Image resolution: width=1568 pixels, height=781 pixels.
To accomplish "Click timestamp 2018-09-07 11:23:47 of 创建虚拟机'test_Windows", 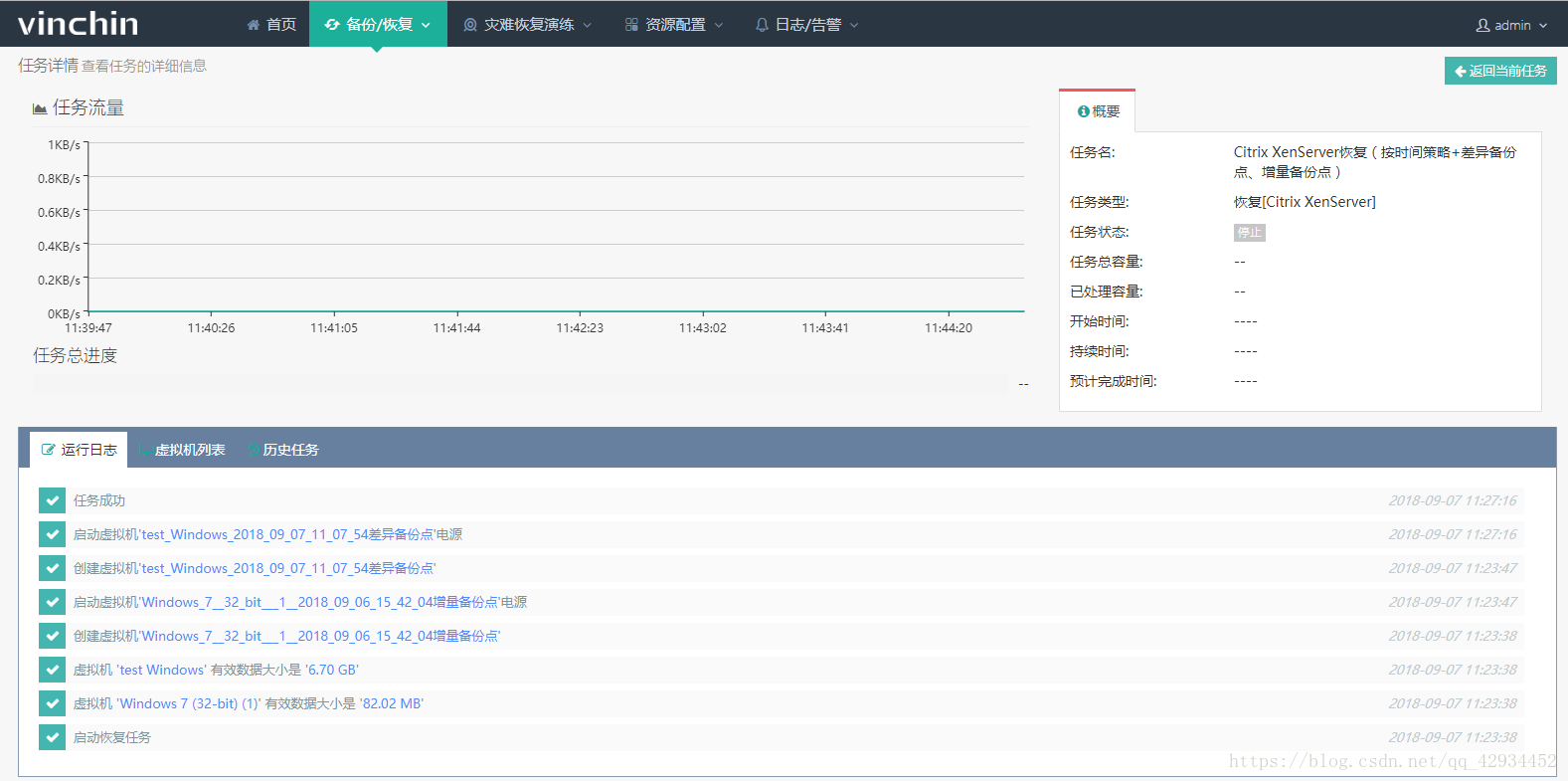I will [x=1453, y=568].
